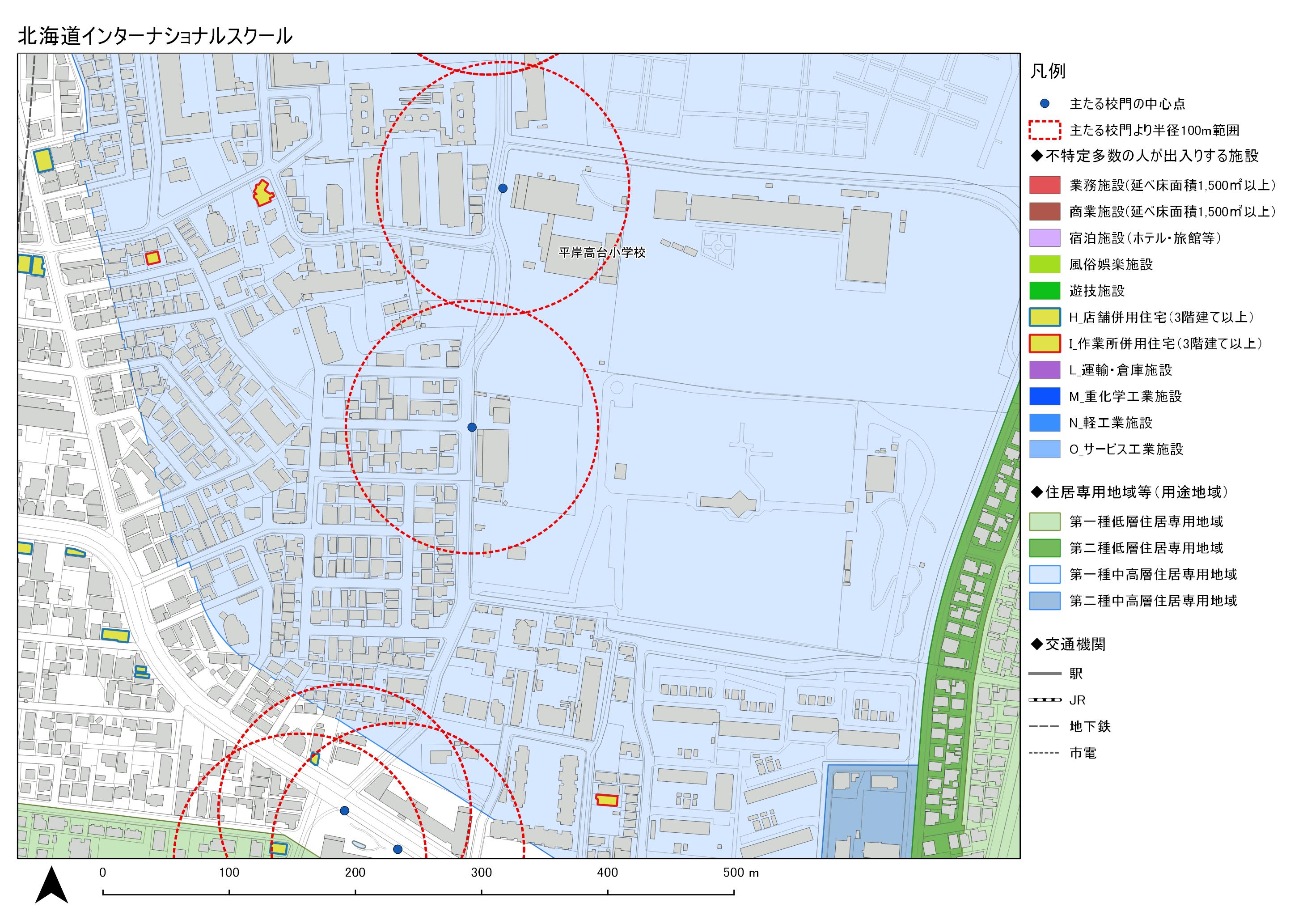Click the school gate dot beside 平岸高台小学校
Screen dimensions: 1307x924
point(503,188)
